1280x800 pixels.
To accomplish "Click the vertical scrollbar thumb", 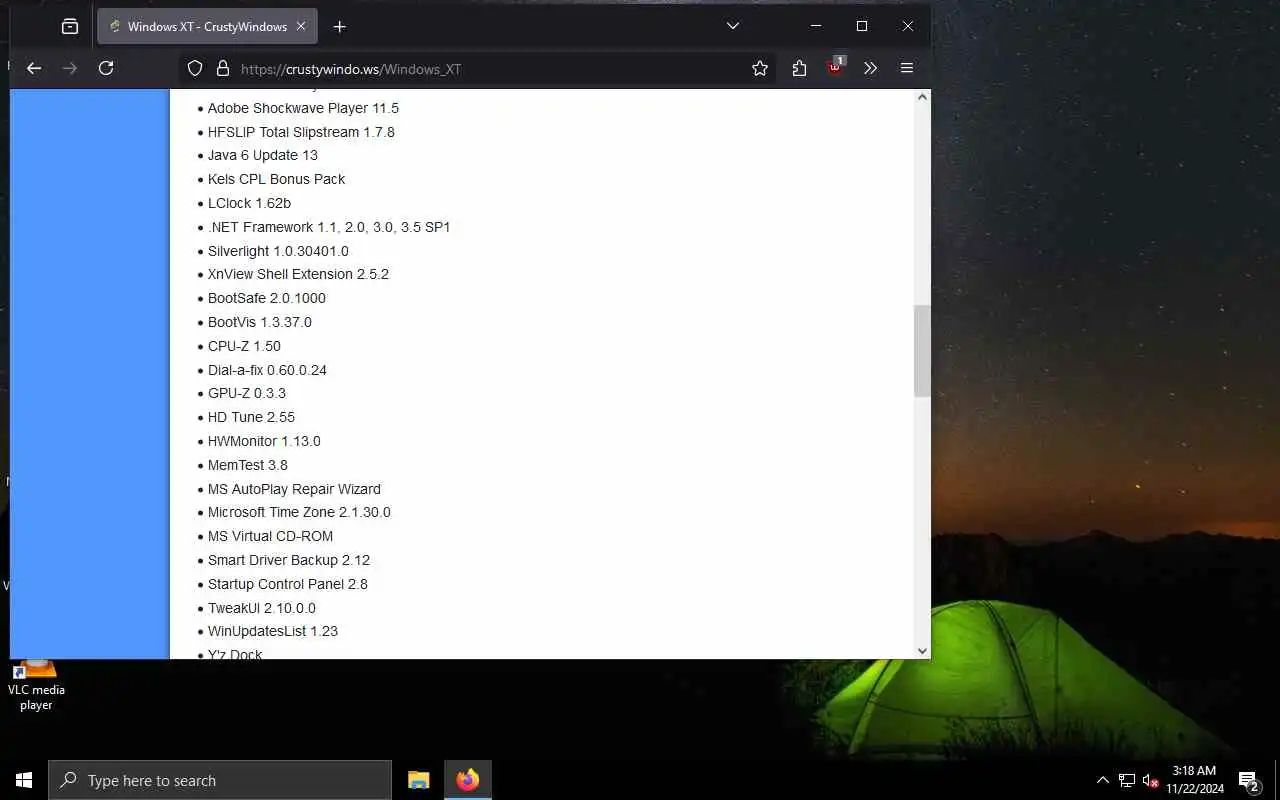I will pyautogui.click(x=922, y=351).
